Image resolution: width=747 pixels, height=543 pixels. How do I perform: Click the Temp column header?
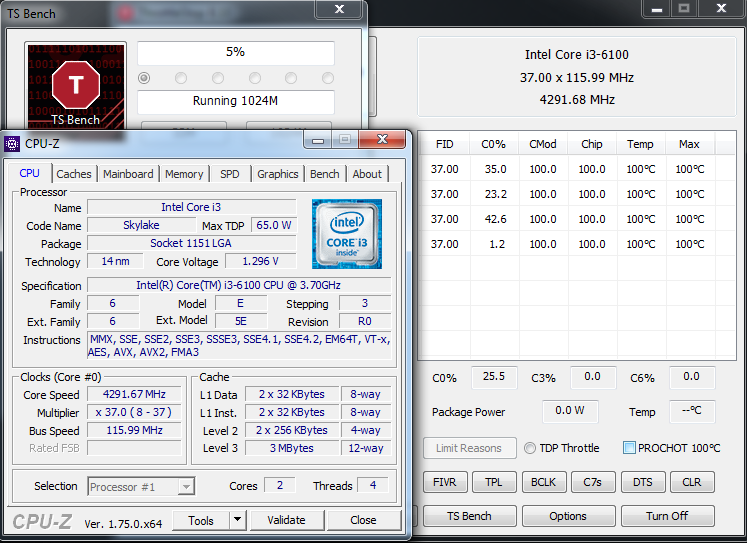[640, 144]
